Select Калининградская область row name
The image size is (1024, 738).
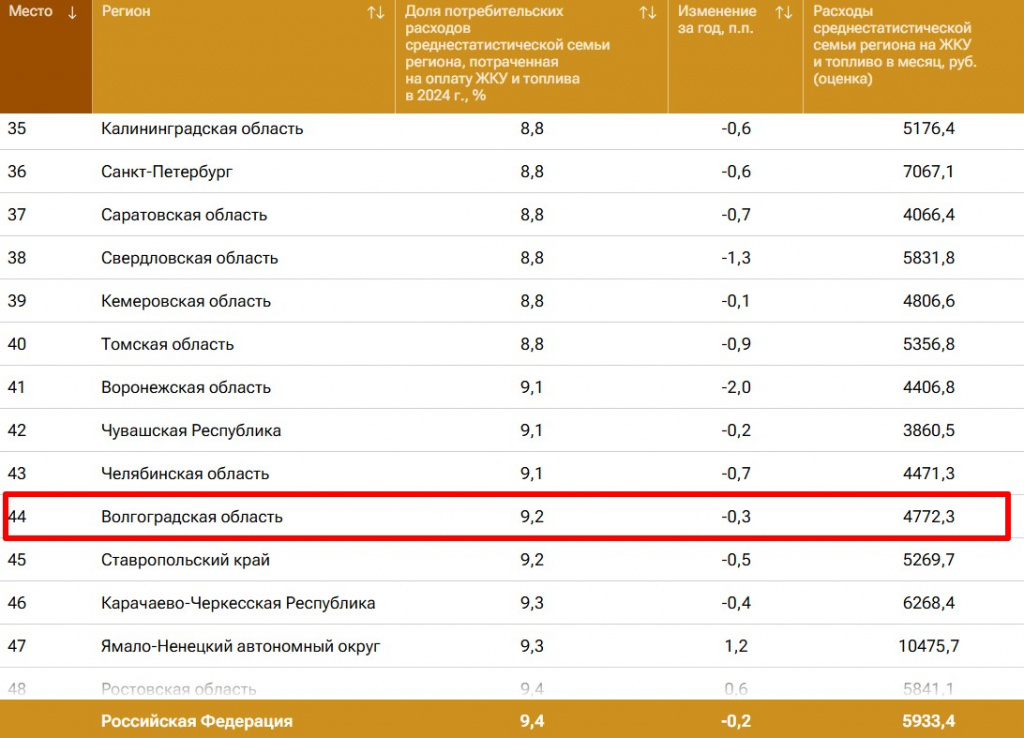[202, 129]
